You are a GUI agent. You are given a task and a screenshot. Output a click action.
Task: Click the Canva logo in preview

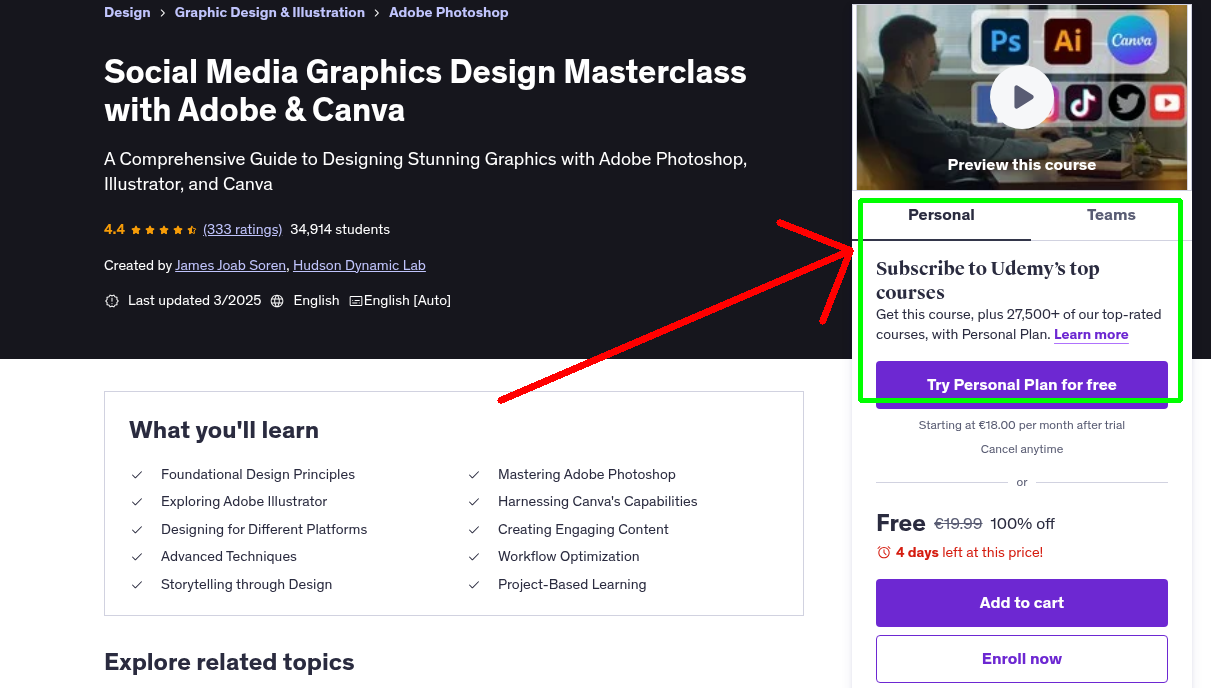pos(1132,41)
